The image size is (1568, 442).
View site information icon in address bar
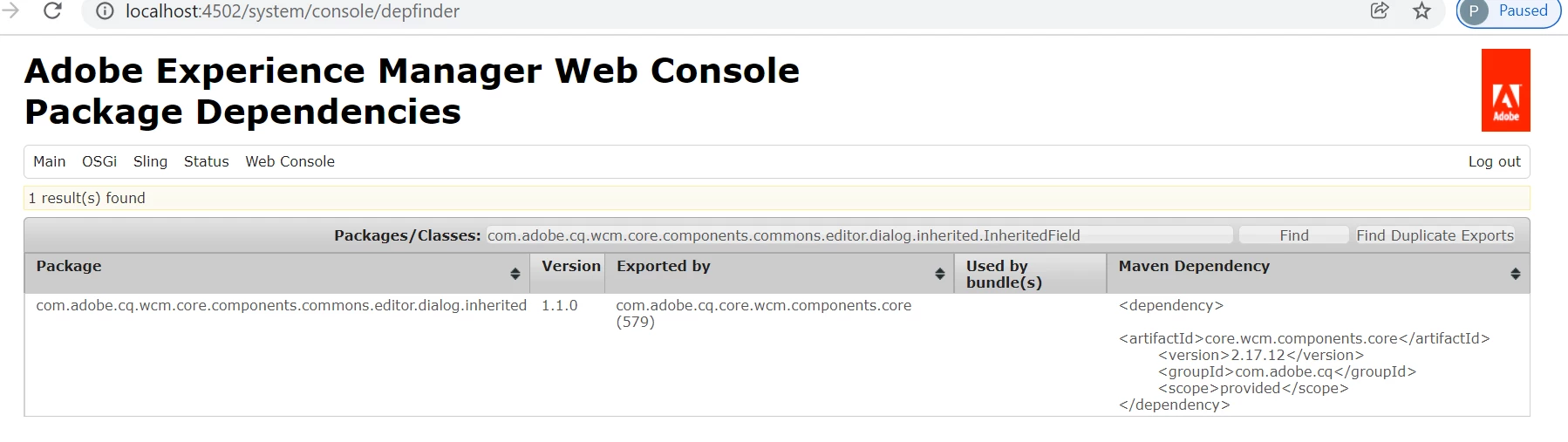(x=105, y=11)
